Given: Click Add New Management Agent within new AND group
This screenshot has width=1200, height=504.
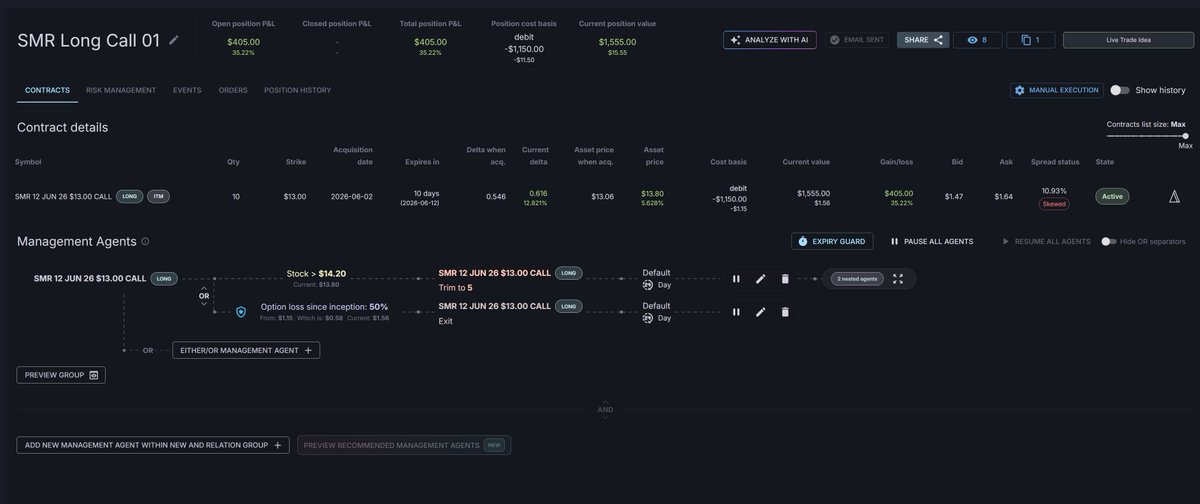Looking at the screenshot, I should (153, 445).
